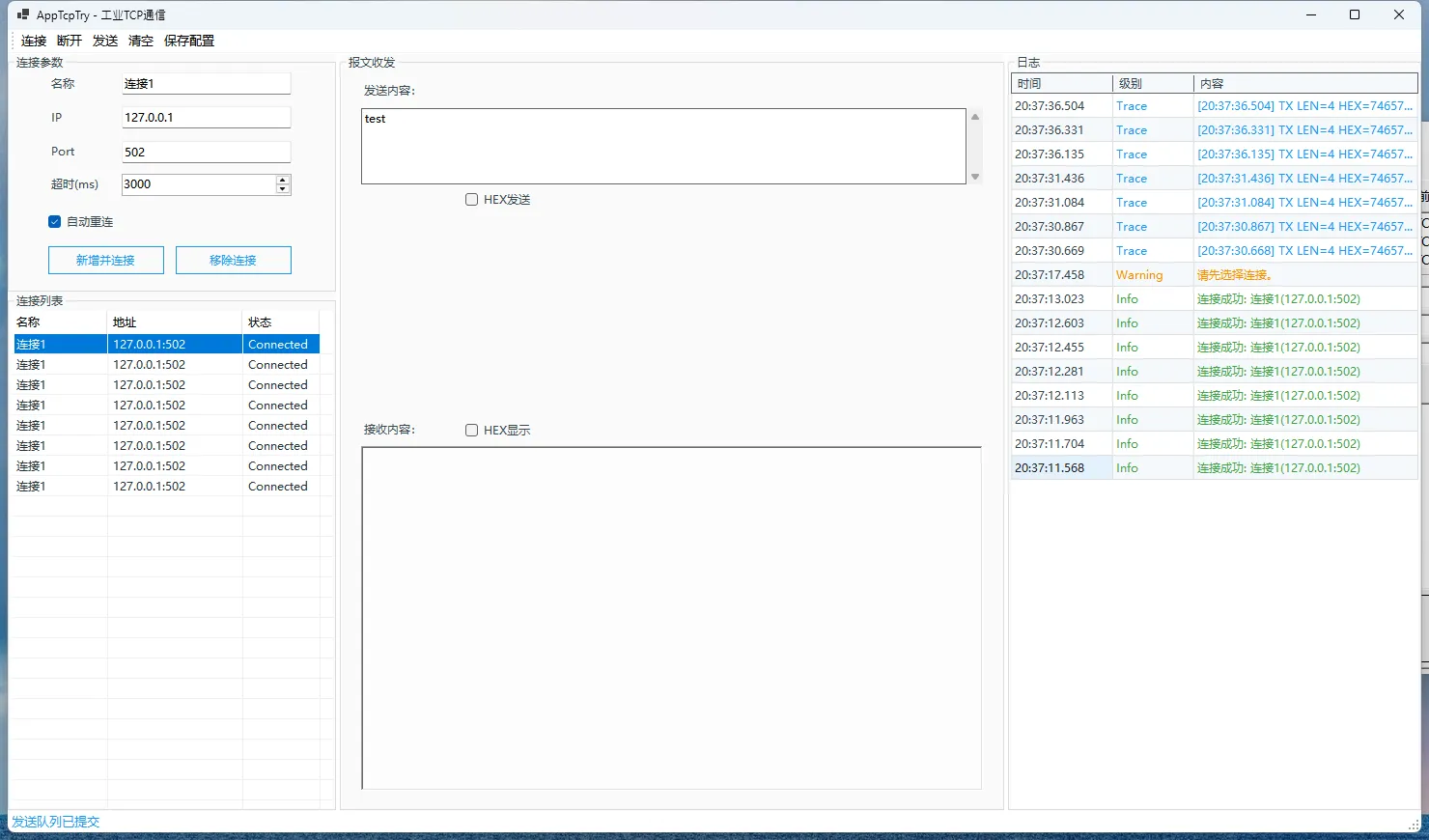
Task: Click the 状态 column header in connection list
Action: click(x=280, y=322)
